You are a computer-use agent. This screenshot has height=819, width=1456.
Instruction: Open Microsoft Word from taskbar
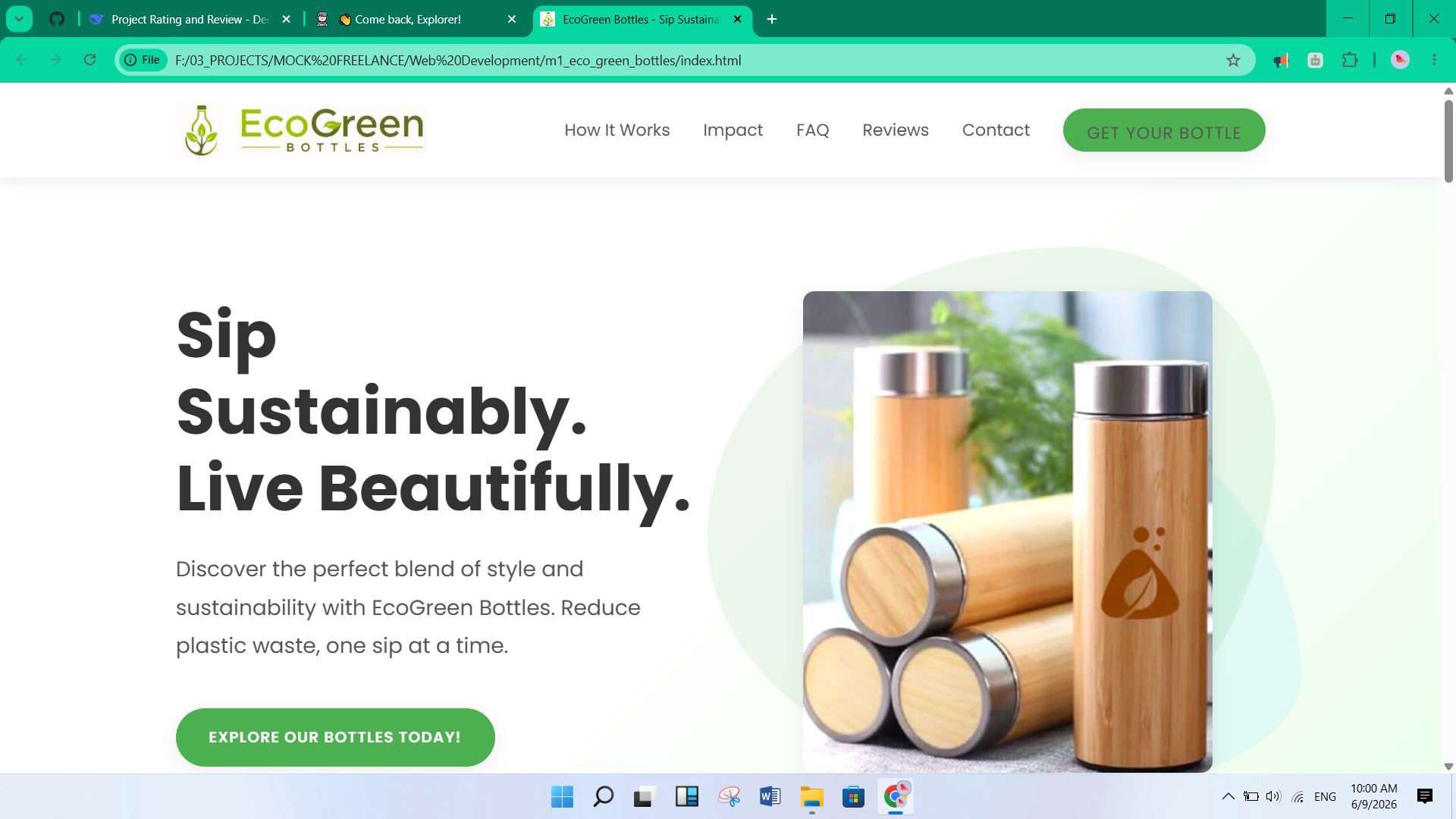(770, 796)
